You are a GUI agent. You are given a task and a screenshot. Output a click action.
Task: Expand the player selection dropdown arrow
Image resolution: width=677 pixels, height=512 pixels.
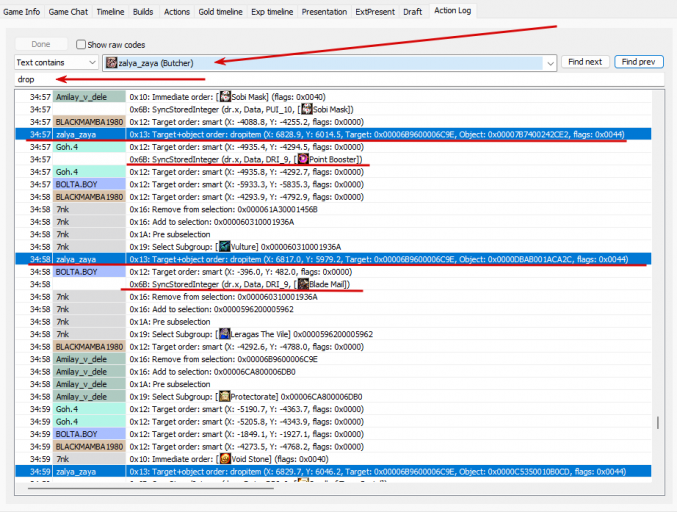550,63
